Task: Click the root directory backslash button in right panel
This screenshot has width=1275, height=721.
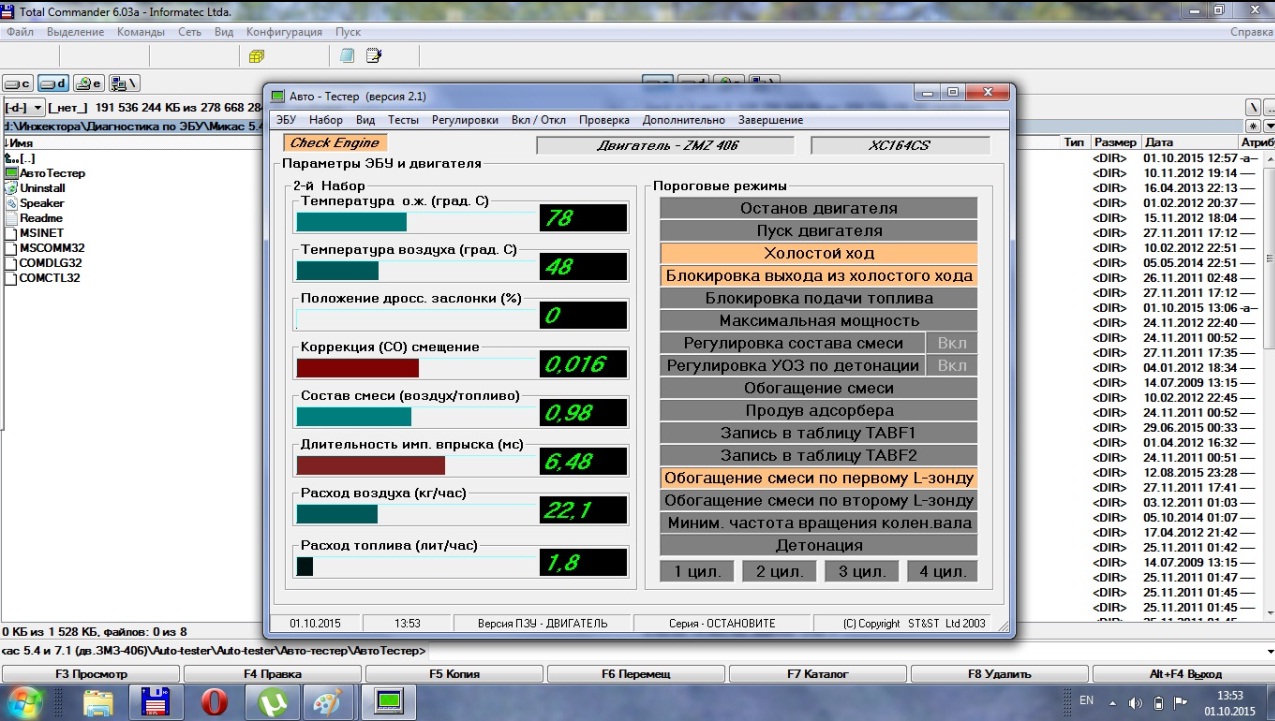Action: [1253, 107]
